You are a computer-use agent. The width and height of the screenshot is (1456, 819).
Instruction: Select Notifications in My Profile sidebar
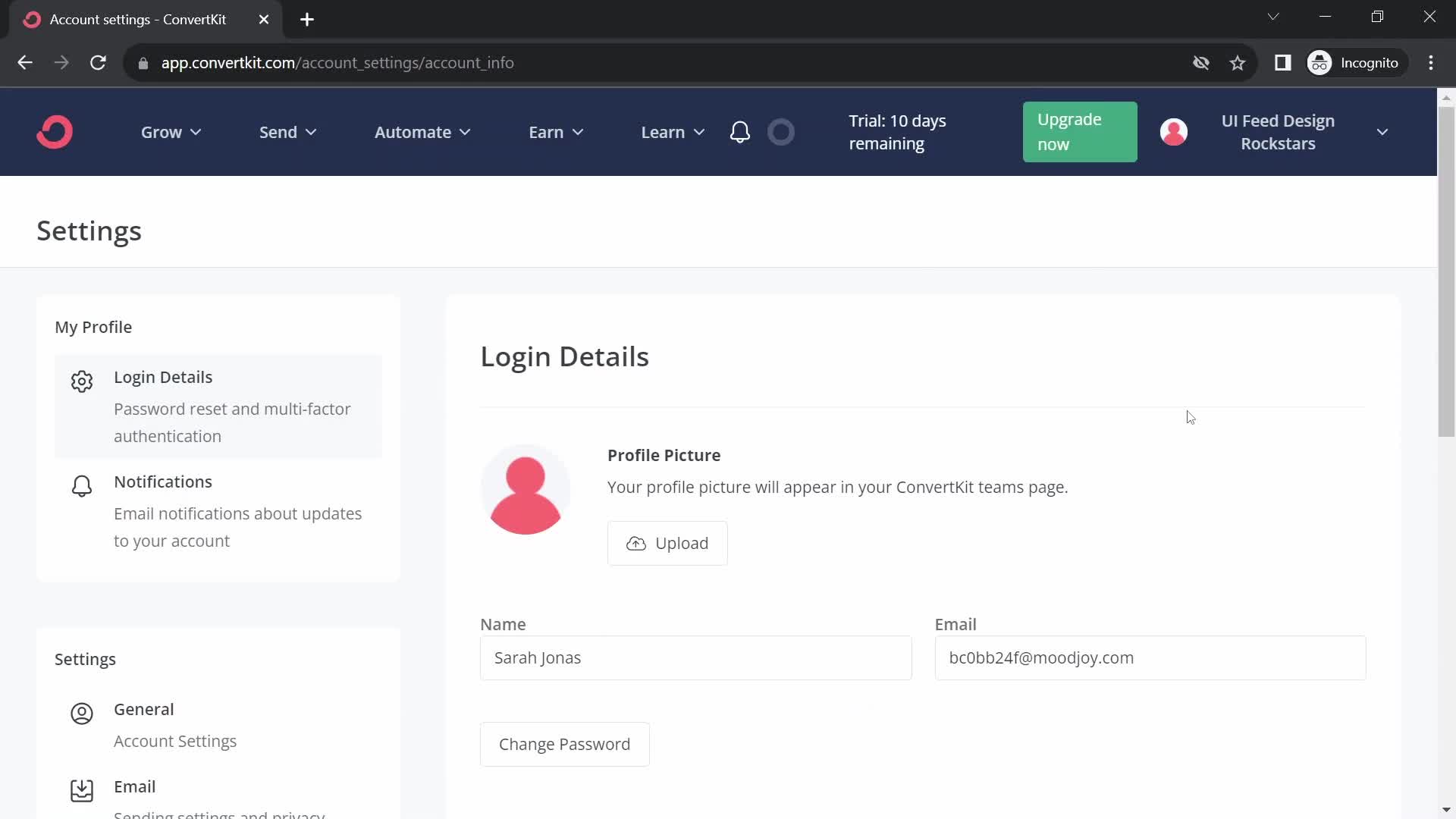pos(218,511)
